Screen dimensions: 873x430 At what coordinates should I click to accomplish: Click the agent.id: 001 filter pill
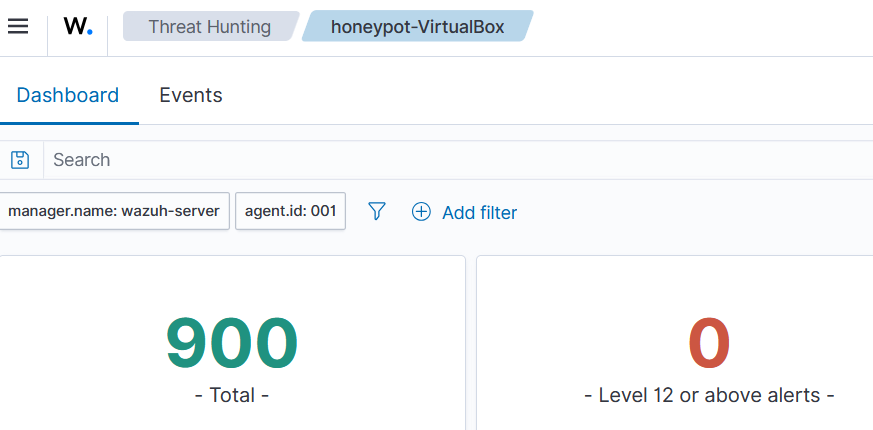click(x=291, y=211)
